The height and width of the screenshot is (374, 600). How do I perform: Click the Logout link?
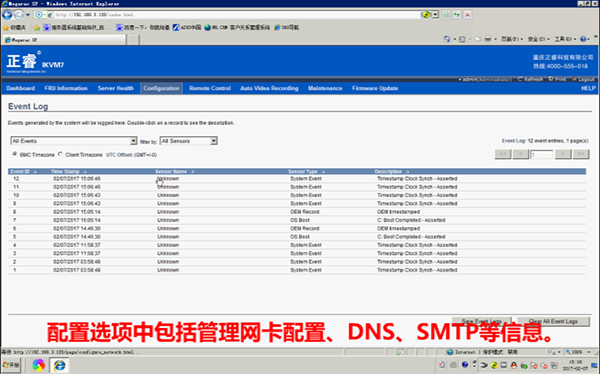[x=586, y=79]
